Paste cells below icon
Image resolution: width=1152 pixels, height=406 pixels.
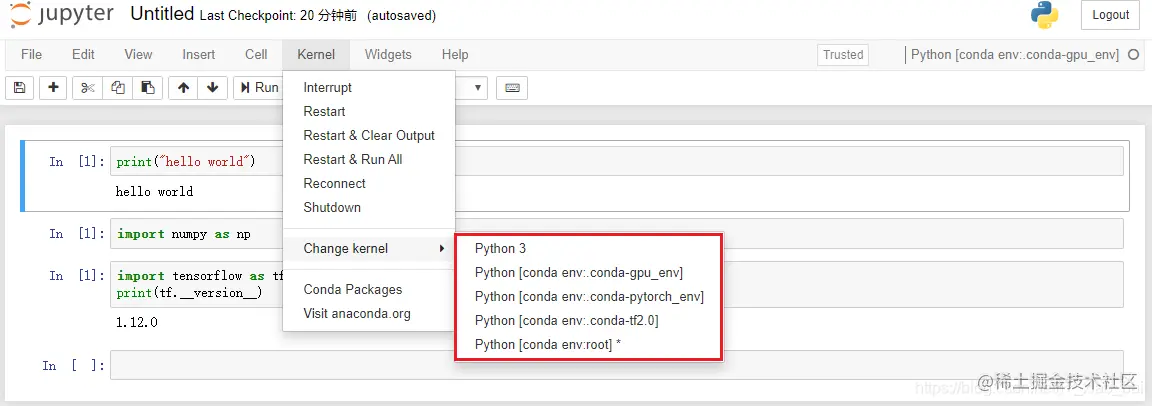pos(148,87)
